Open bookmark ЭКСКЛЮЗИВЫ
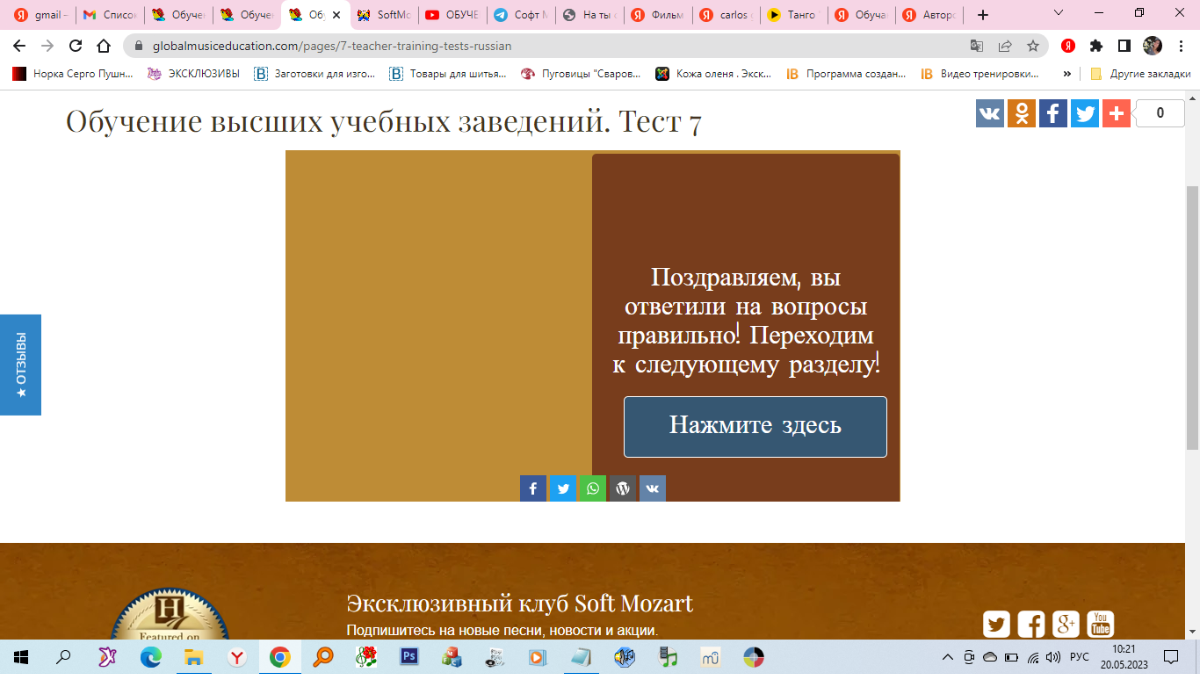The width and height of the screenshot is (1200, 674). 194,74
